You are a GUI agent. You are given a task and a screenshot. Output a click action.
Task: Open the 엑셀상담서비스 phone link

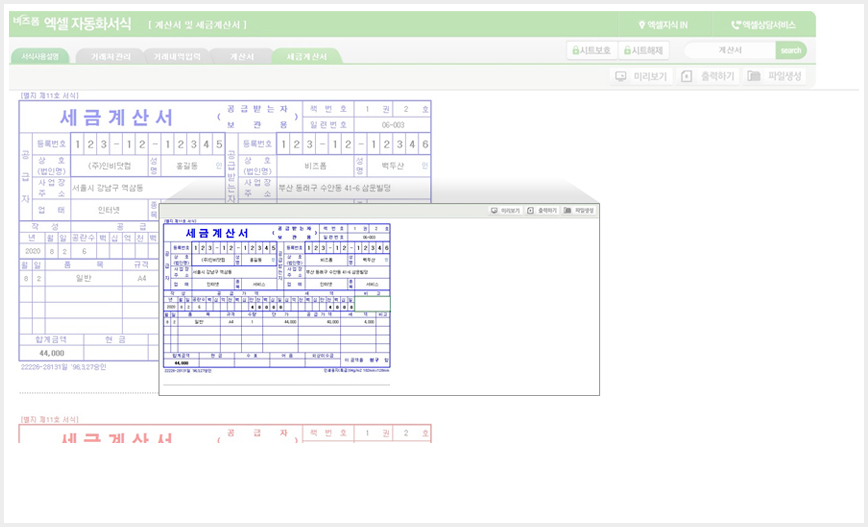(x=763, y=25)
